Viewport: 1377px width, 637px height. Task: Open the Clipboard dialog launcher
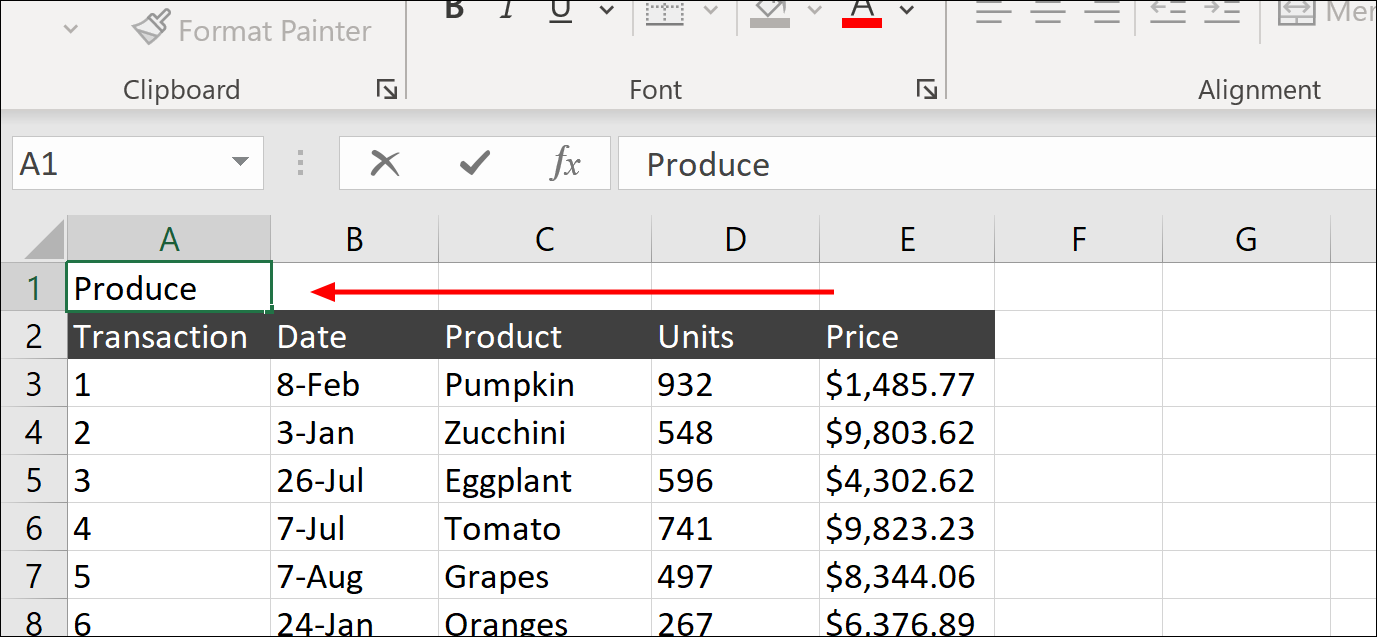click(386, 90)
